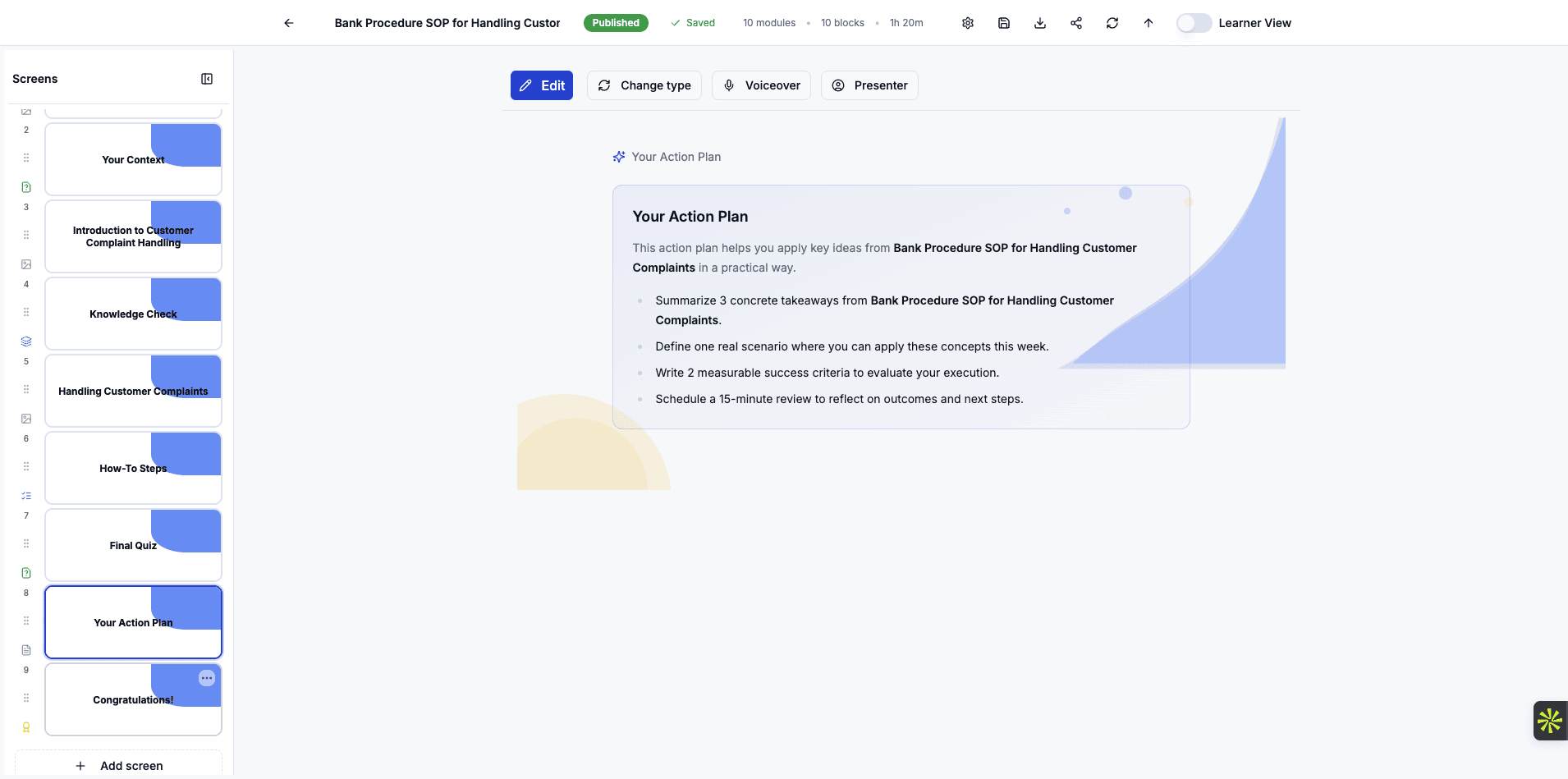The width and height of the screenshot is (1568, 779).
Task: Click the Published status badge
Action: [x=616, y=23]
